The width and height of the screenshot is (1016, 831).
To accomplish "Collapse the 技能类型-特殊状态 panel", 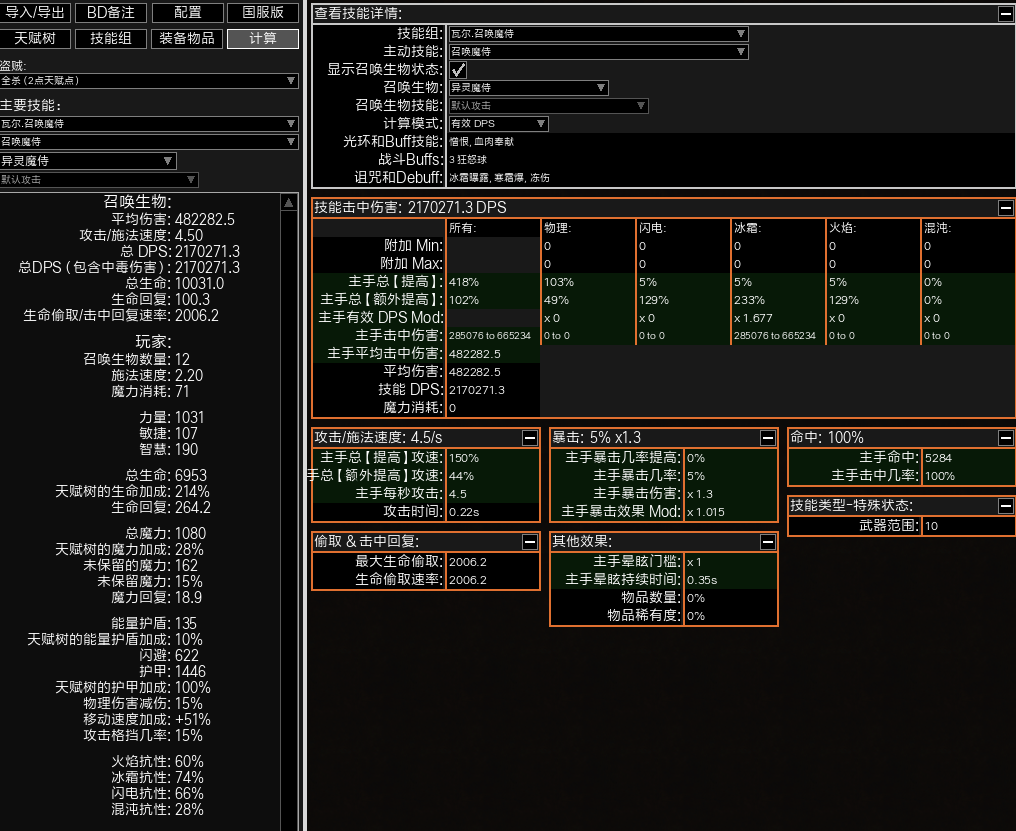I will [x=1004, y=506].
